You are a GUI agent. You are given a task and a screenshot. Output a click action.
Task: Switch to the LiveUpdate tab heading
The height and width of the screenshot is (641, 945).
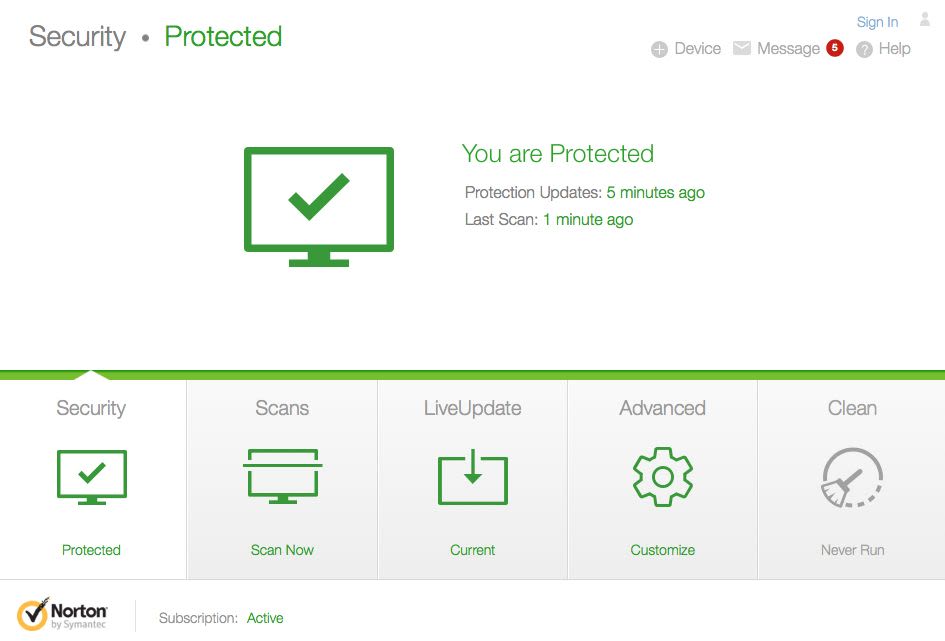[x=472, y=408]
